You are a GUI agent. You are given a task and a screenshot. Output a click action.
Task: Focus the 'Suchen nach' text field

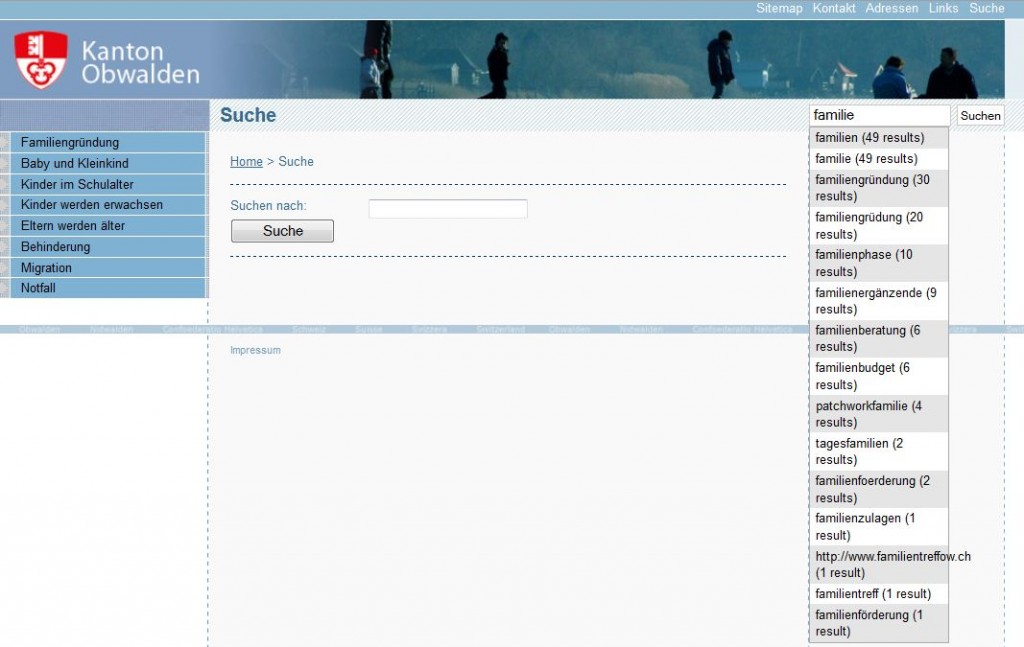click(447, 209)
